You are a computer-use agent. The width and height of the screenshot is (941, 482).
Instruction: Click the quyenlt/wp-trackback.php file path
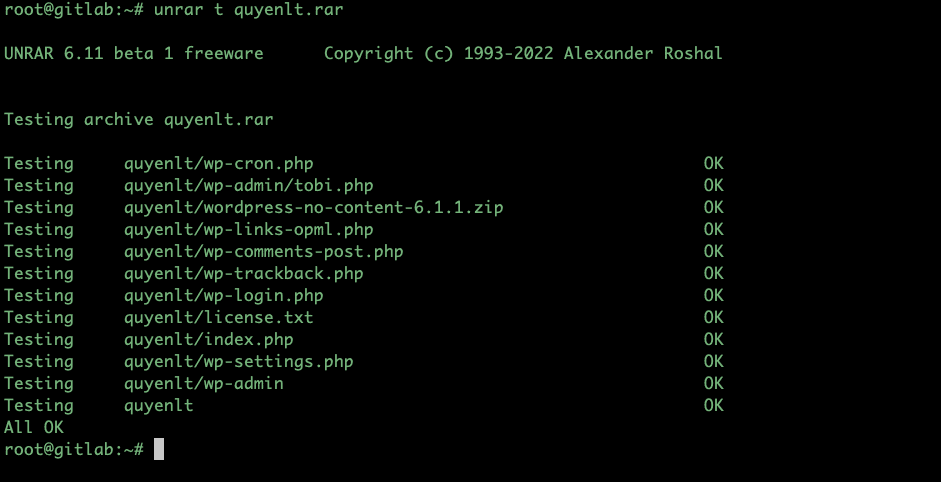coord(244,273)
